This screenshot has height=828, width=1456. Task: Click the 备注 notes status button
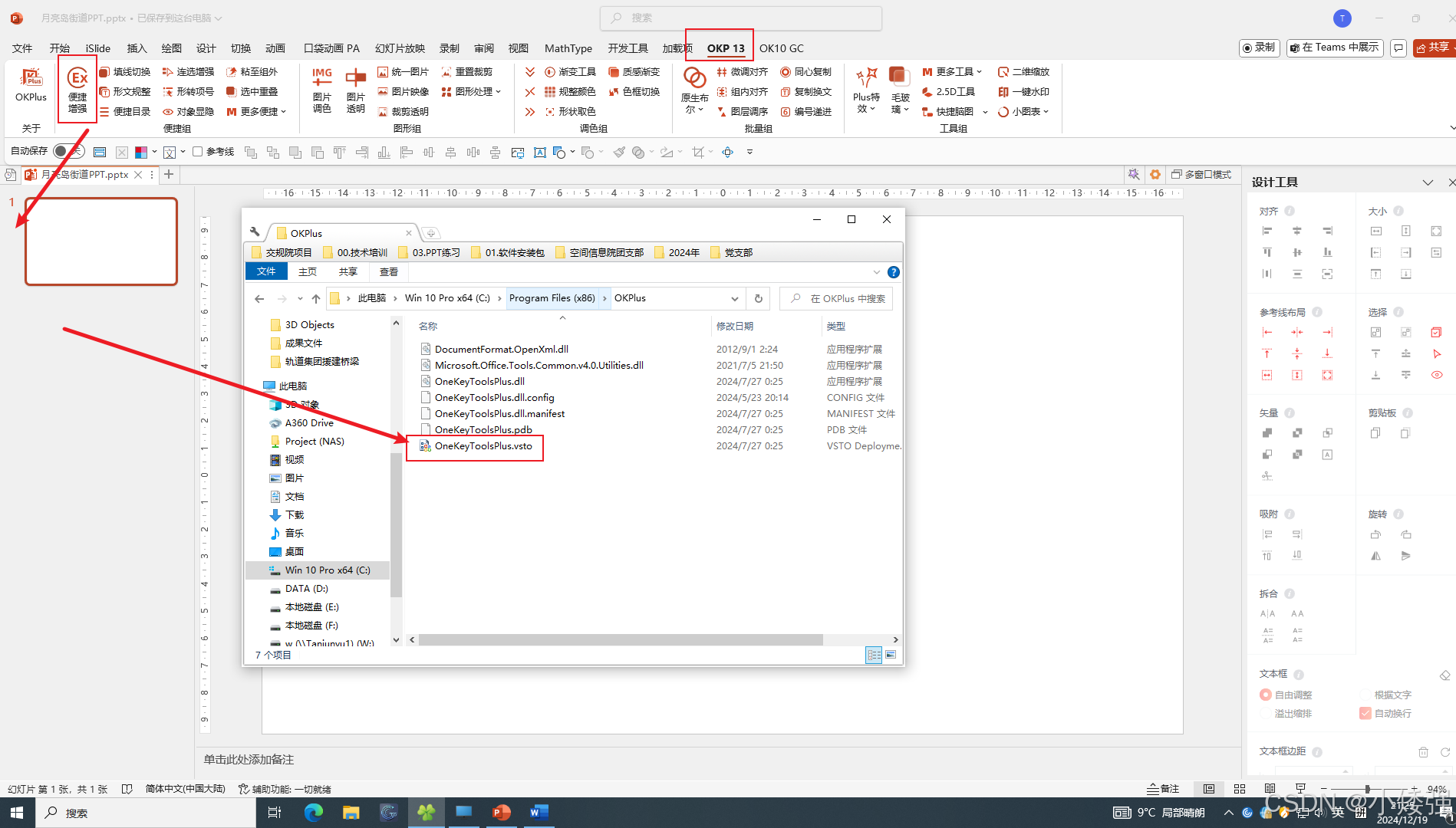pos(1163,789)
